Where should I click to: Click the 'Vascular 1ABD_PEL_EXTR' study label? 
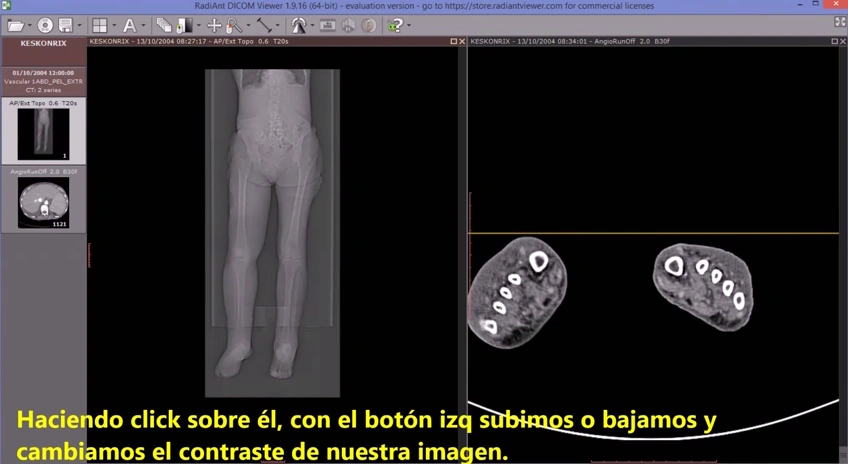pos(43,82)
